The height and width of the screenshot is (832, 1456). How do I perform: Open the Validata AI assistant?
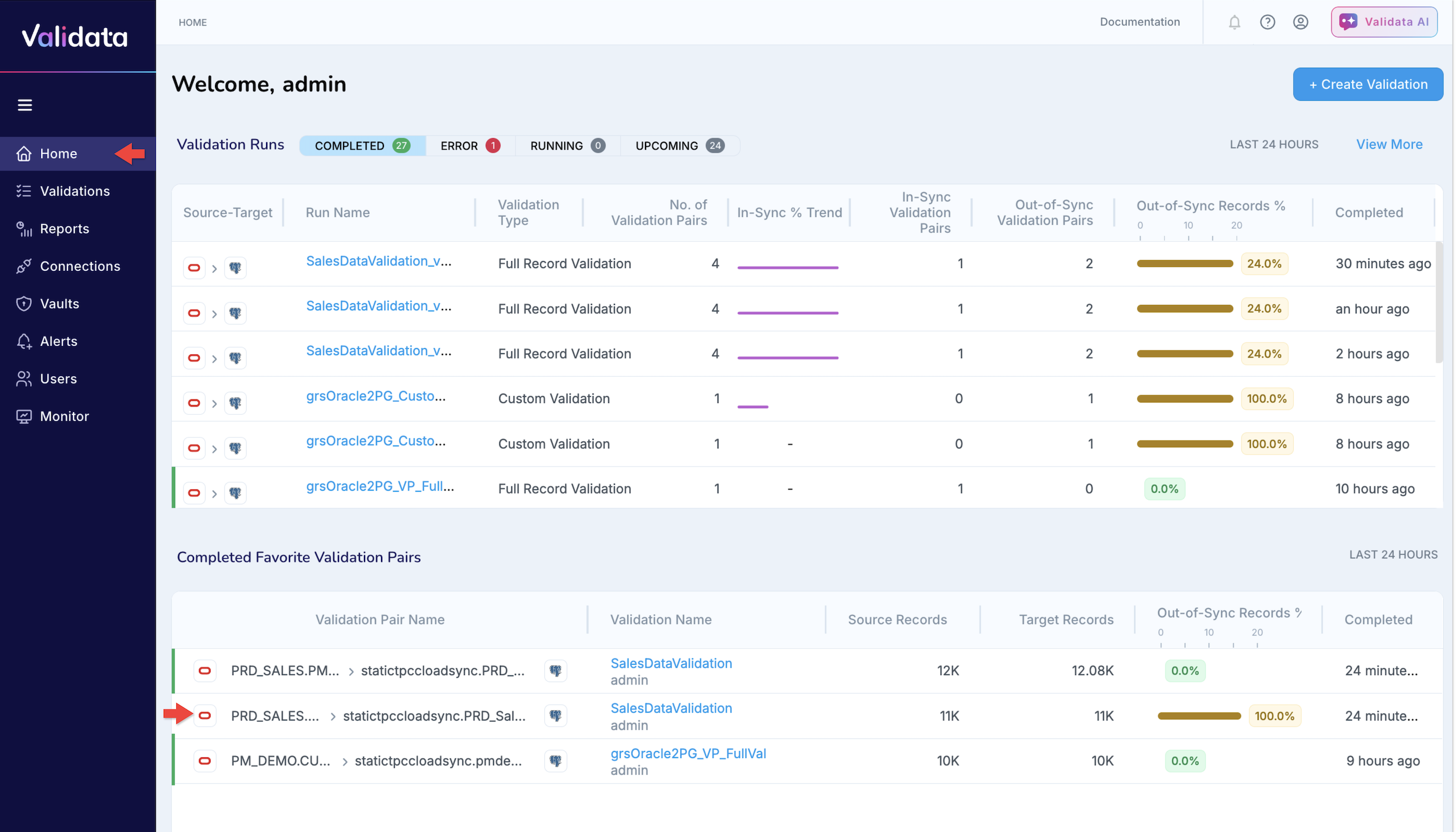coord(1384,22)
